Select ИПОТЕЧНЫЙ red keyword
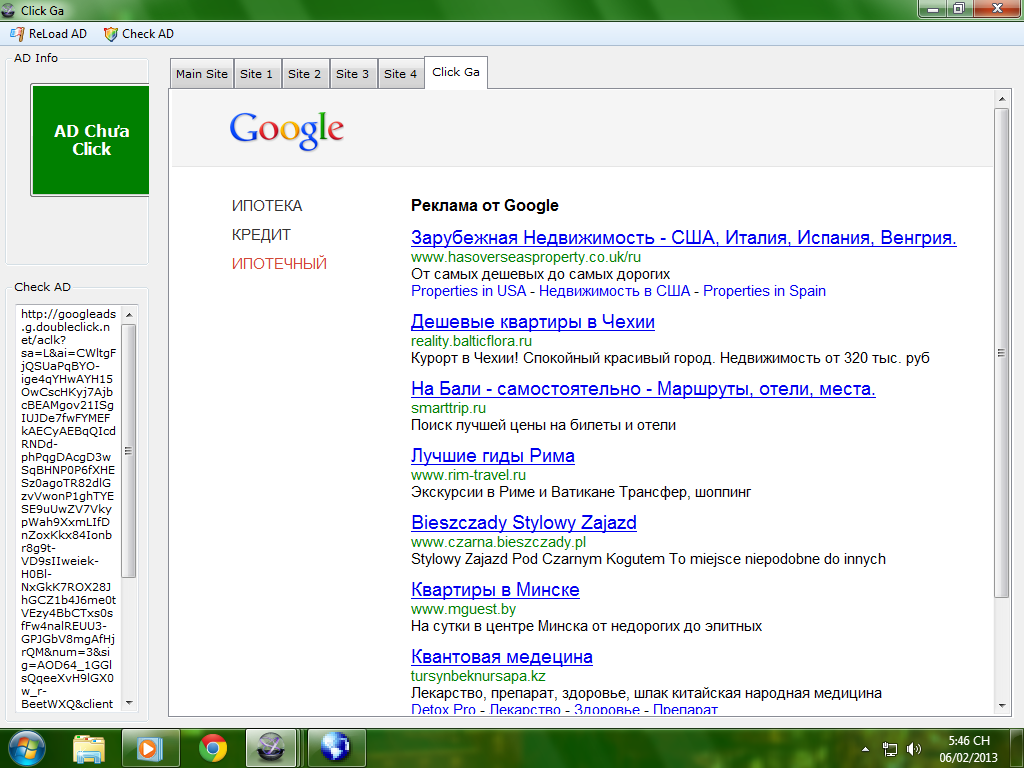The image size is (1024, 768). pyautogui.click(x=279, y=264)
